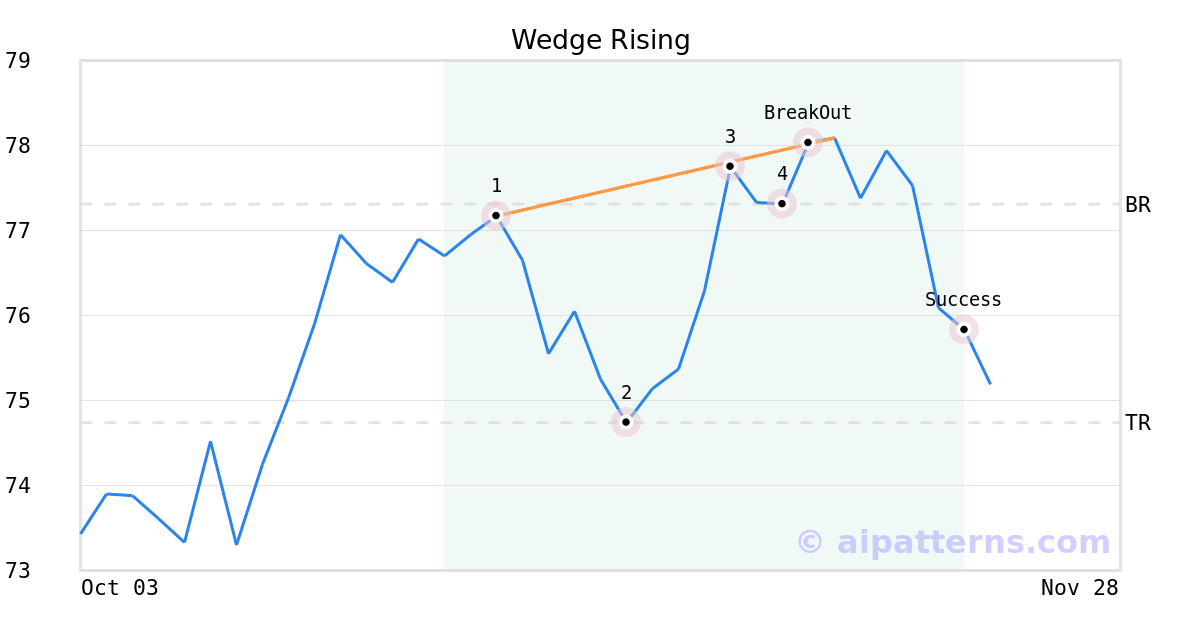Select the point 2 marker at the low
This screenshot has width=1200, height=630.
pyautogui.click(x=626, y=422)
